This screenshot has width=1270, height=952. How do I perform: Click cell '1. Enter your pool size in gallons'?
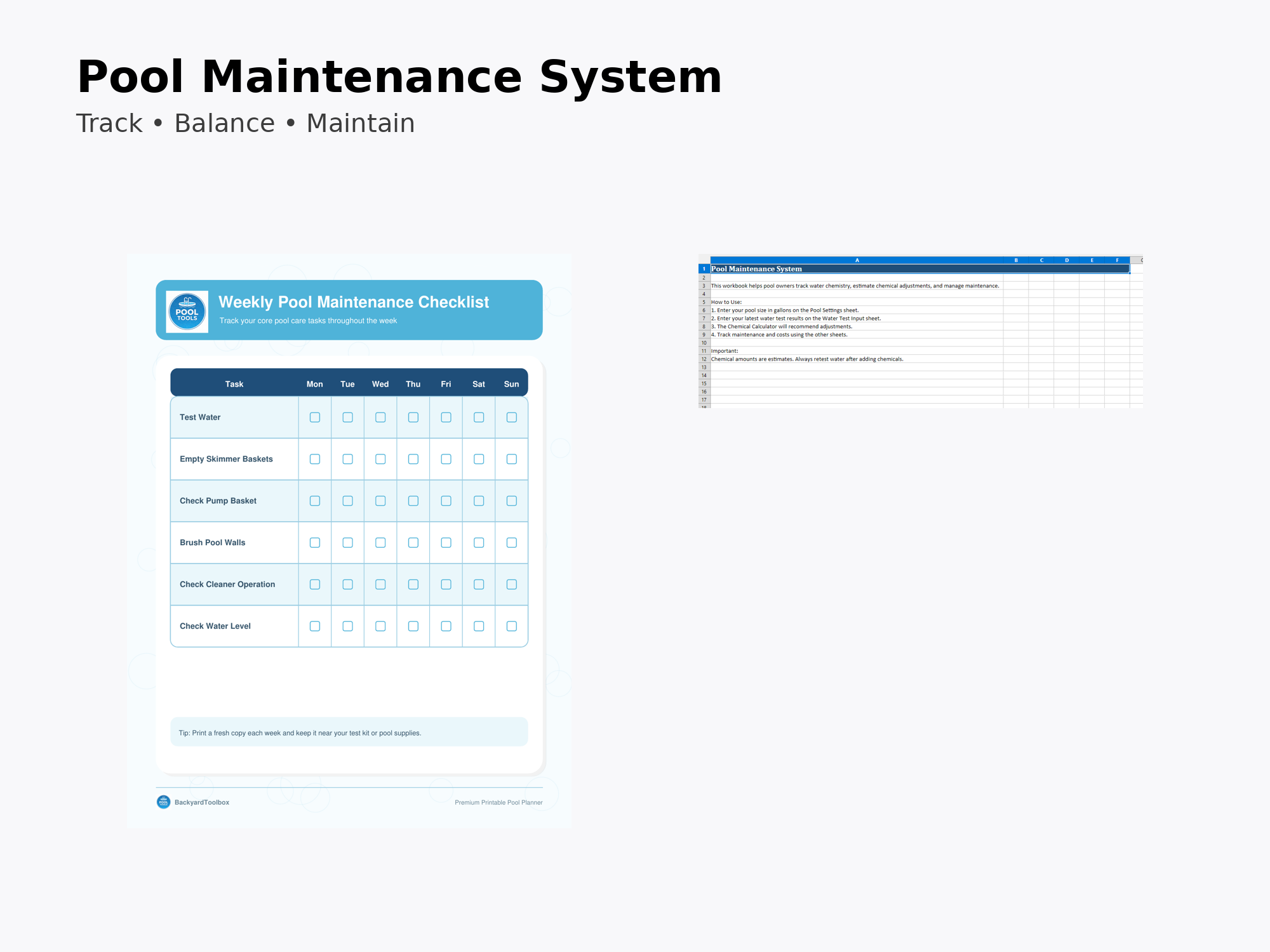tap(857, 310)
